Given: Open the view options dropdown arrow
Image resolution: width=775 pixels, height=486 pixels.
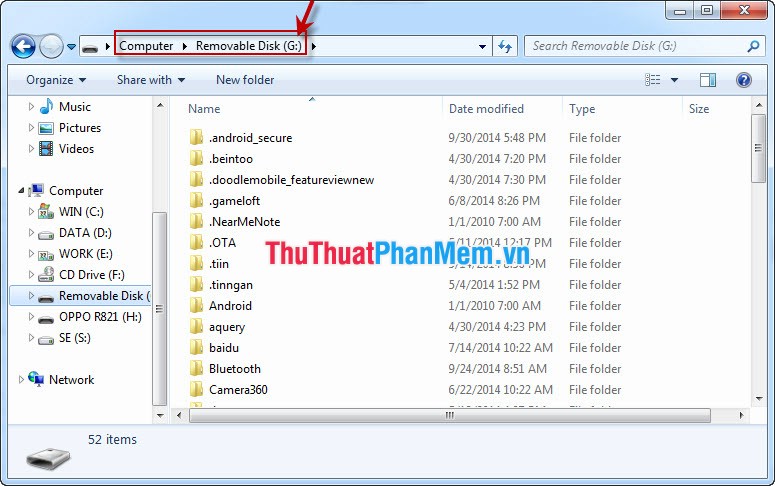Looking at the screenshot, I should pos(674,80).
